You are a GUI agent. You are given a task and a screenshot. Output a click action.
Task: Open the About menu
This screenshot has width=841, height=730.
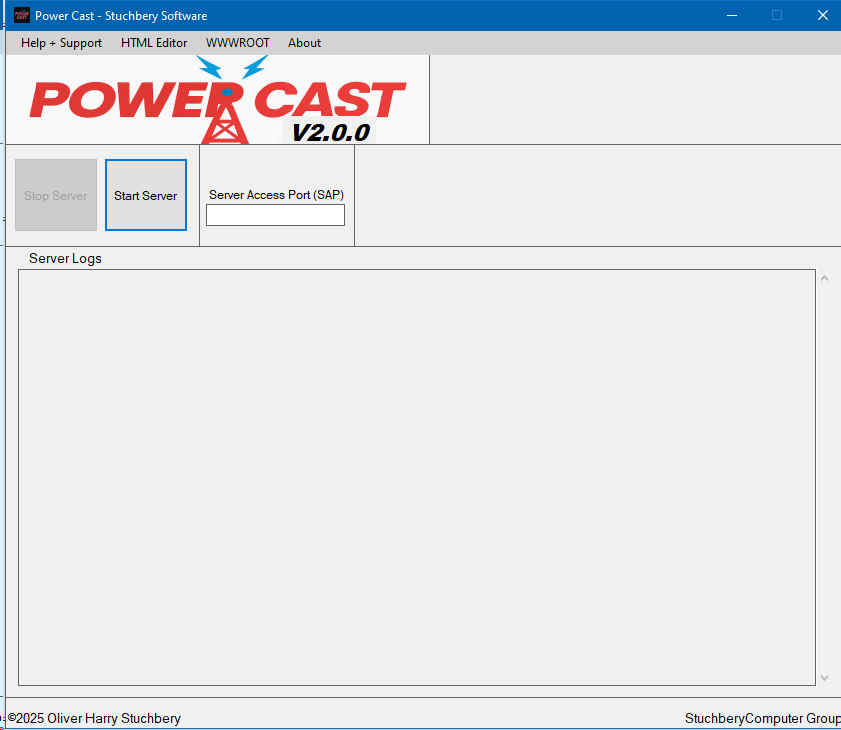coord(304,43)
